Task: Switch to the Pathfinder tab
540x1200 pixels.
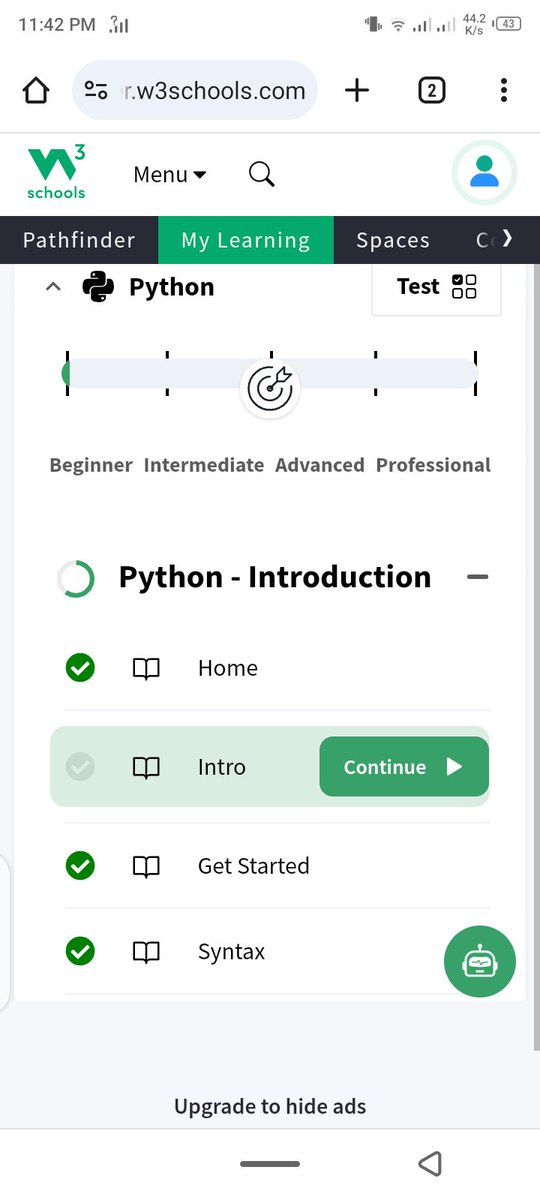Action: (79, 240)
